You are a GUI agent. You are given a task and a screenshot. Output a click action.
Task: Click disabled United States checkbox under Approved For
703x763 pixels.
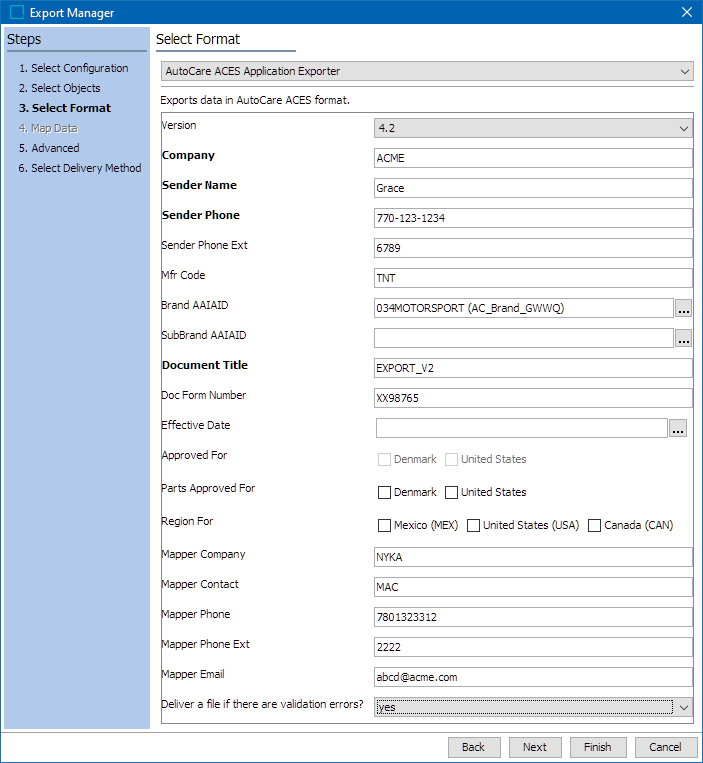click(451, 459)
